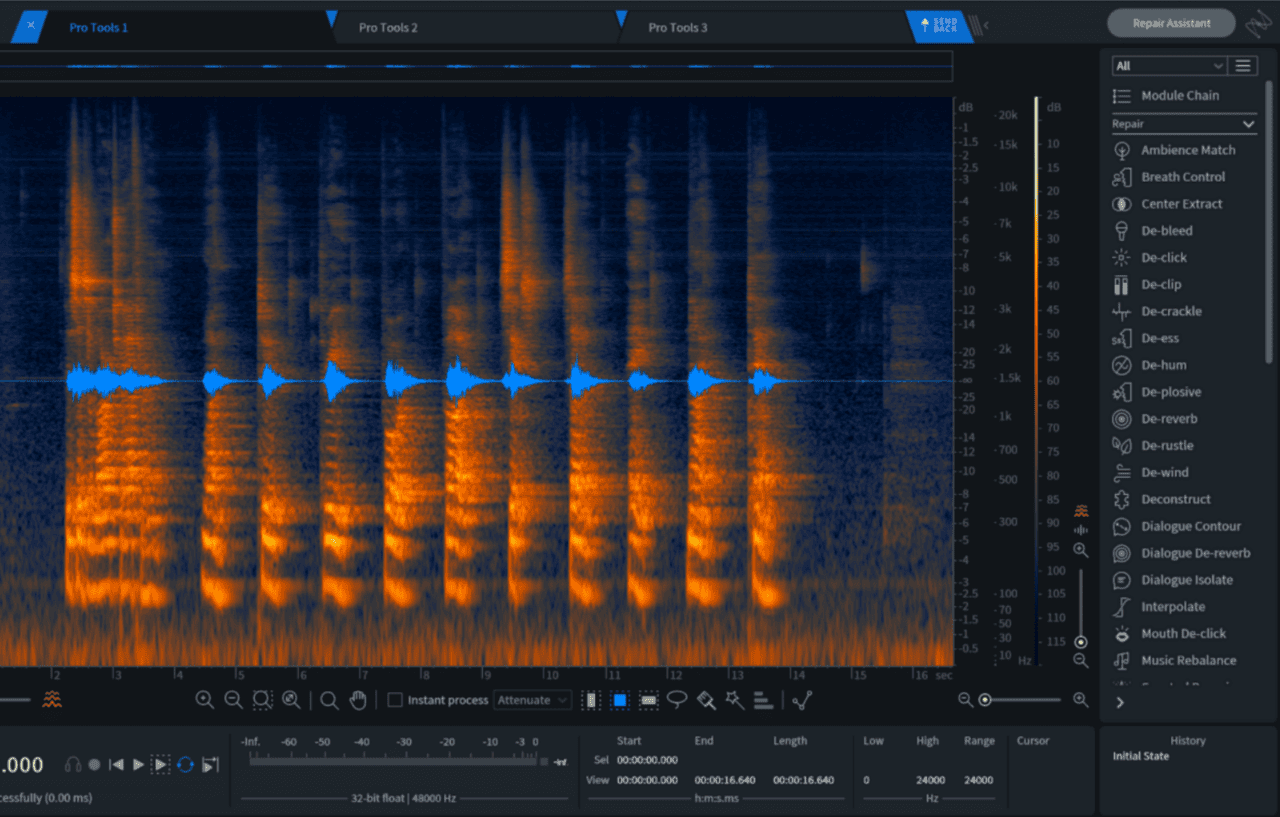Screen dimensions: 1280x817
Task: Select the grab hand tool
Action: [358, 700]
